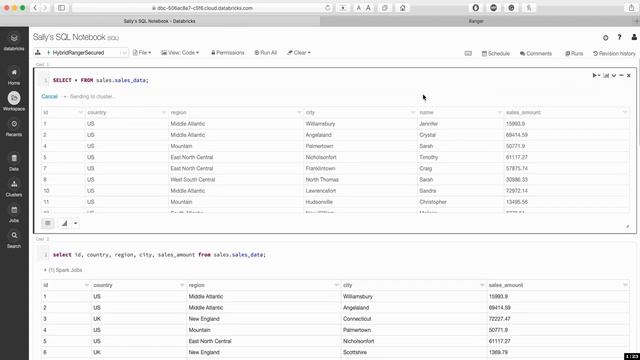Open the Clear menu

[x=299, y=53]
